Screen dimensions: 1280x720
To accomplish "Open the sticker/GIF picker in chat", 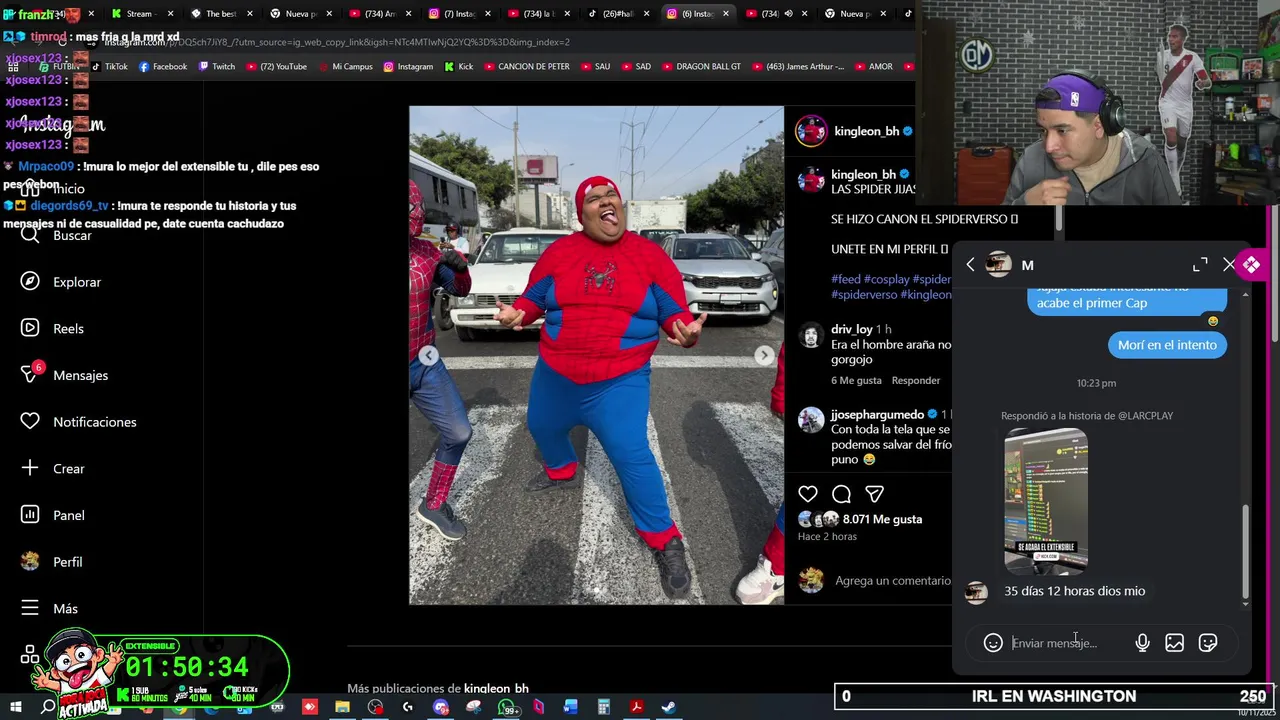I will click(1208, 643).
